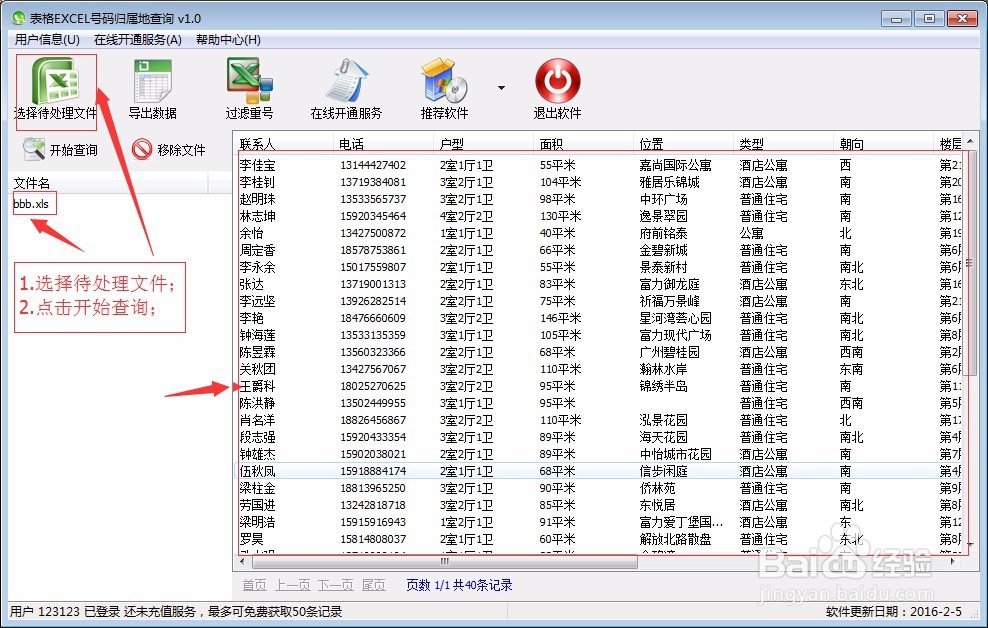Viewport: 988px width, 628px height.
Task: Select the row for 李桂钊
Action: click(598, 182)
